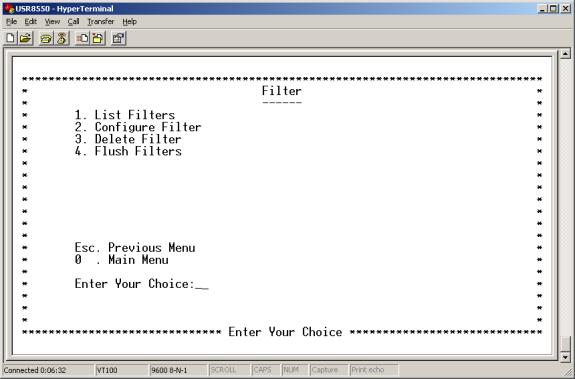The image size is (575, 379).
Task: Click the '1. List Filters' line
Action: pos(125,115)
